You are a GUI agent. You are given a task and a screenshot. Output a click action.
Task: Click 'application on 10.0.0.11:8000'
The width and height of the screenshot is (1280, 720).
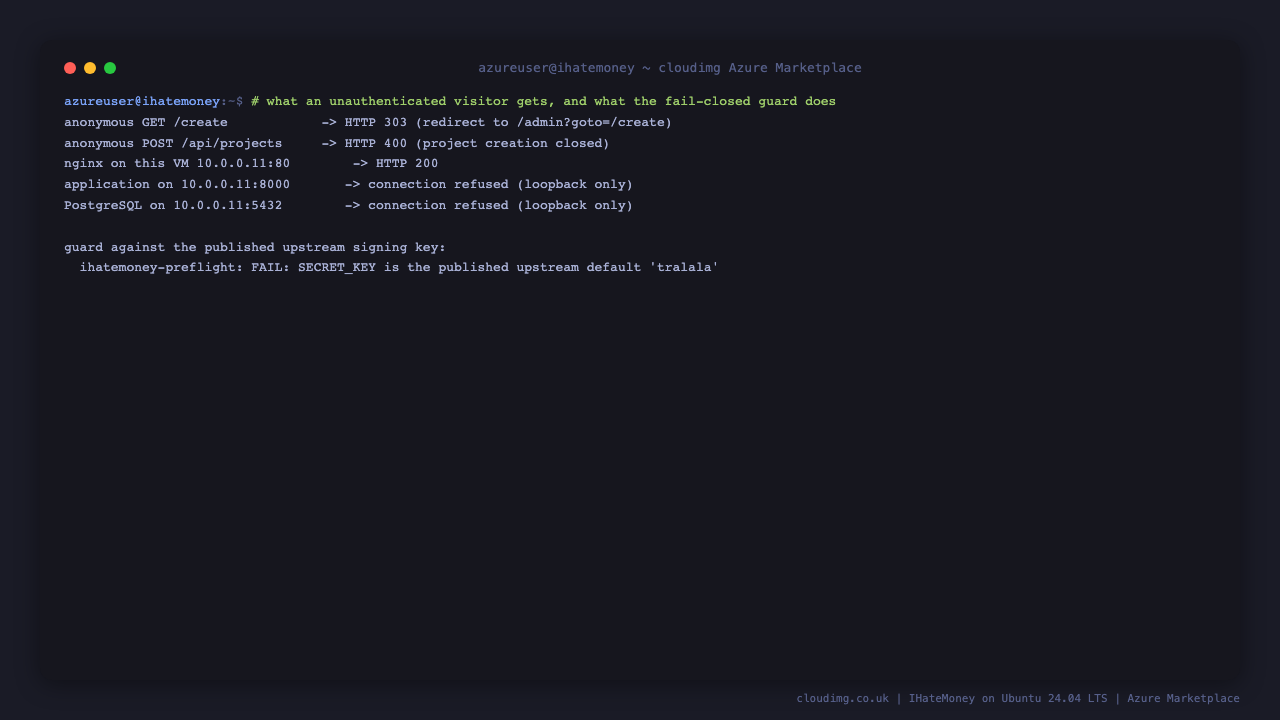pos(177,184)
